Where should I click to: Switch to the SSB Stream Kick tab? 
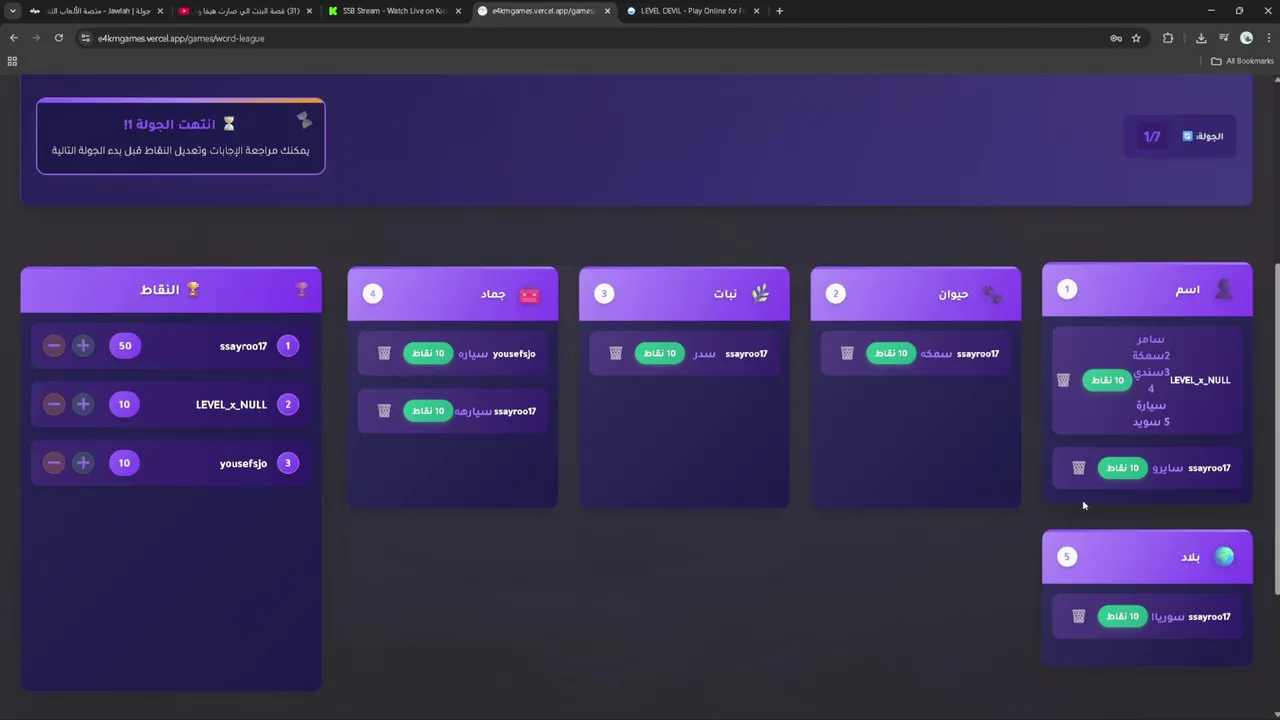[395, 11]
